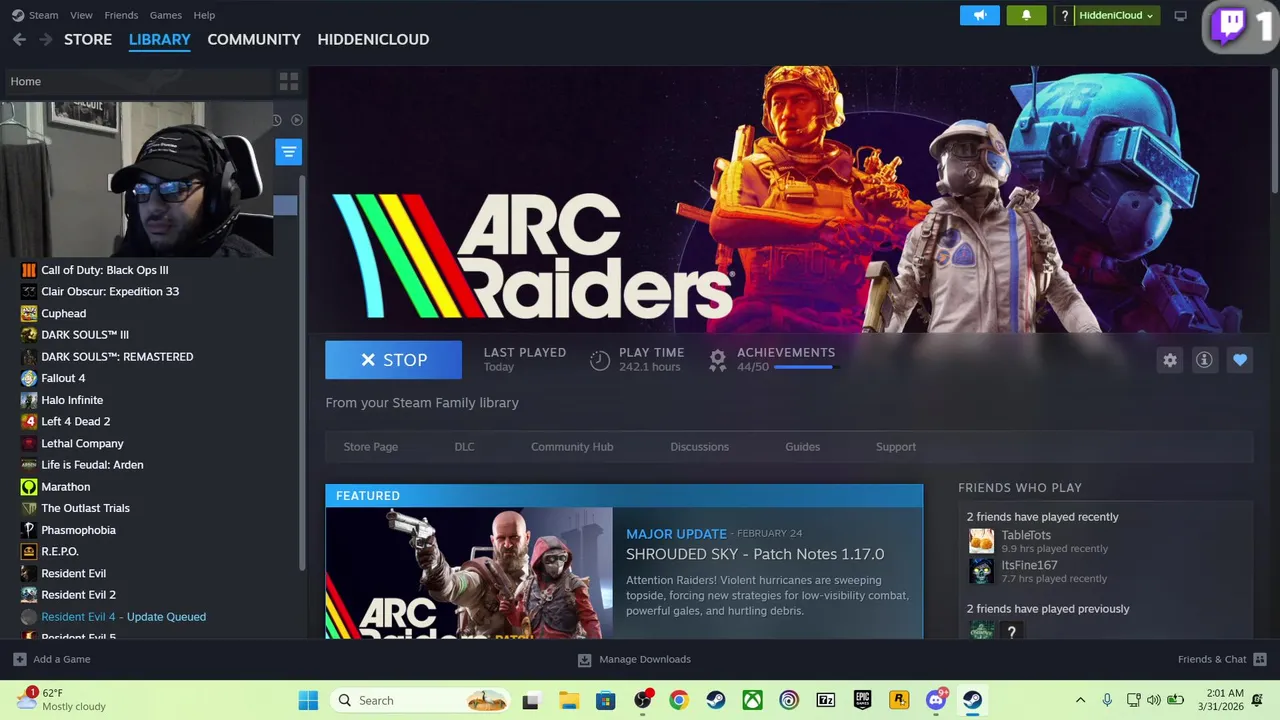Open the announcements megaphone icon

coord(979,15)
